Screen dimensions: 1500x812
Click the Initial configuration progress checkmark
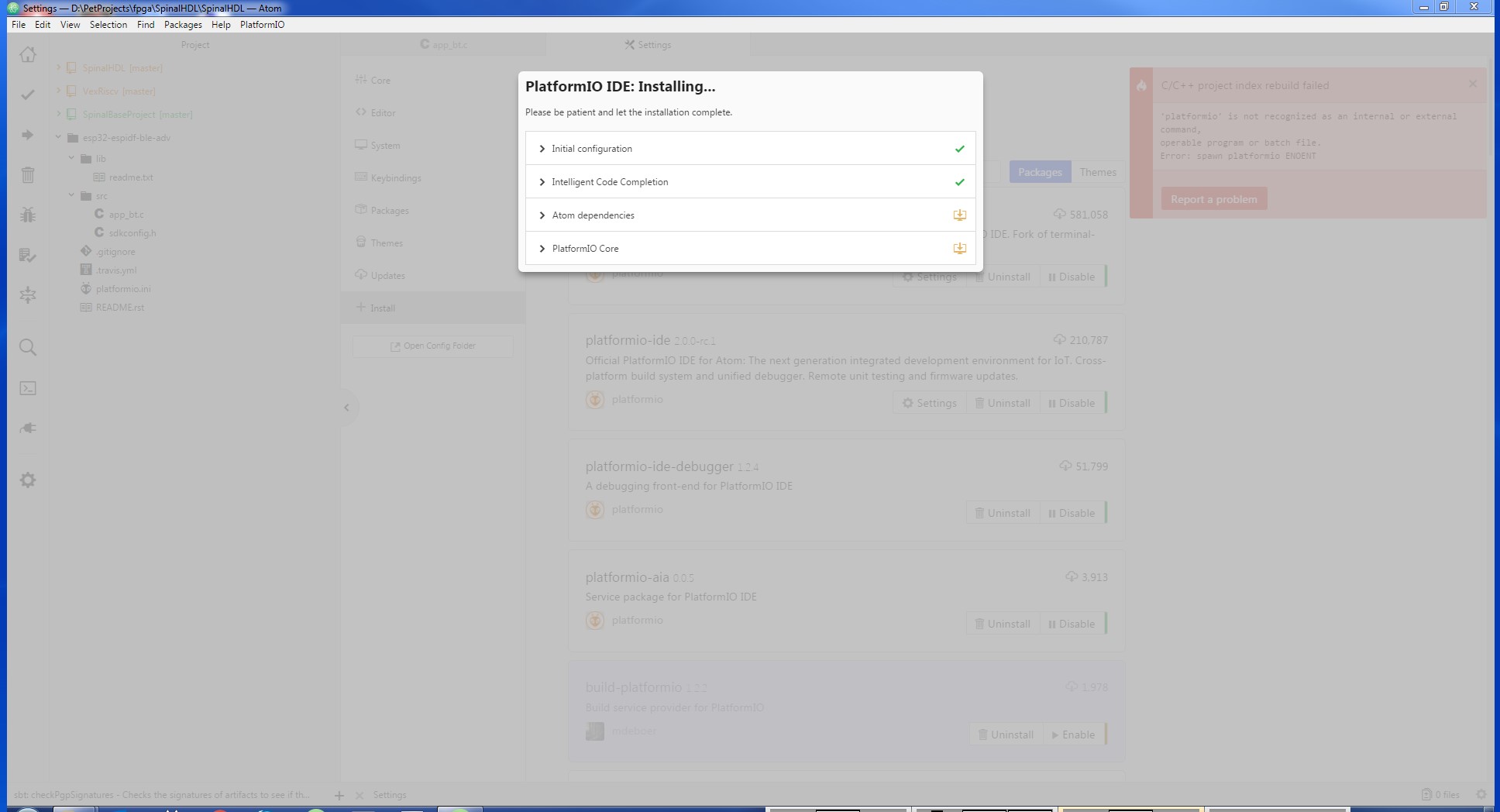click(x=960, y=148)
